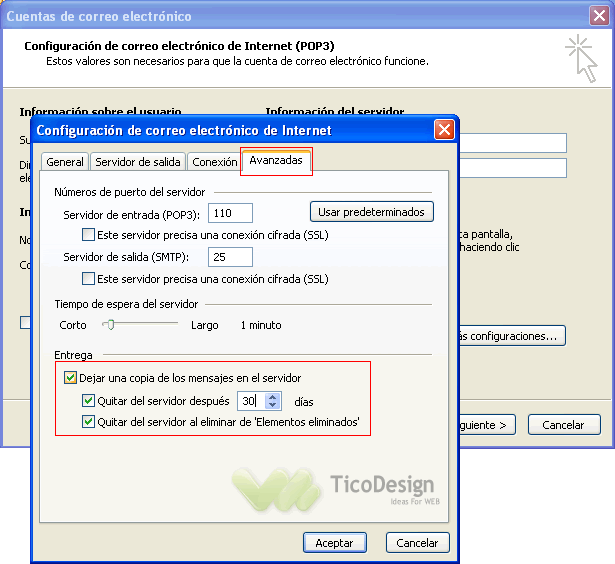Viewport: 615px width, 564px height.
Task: Increase days with the spinner up arrow
Action: [x=273, y=397]
